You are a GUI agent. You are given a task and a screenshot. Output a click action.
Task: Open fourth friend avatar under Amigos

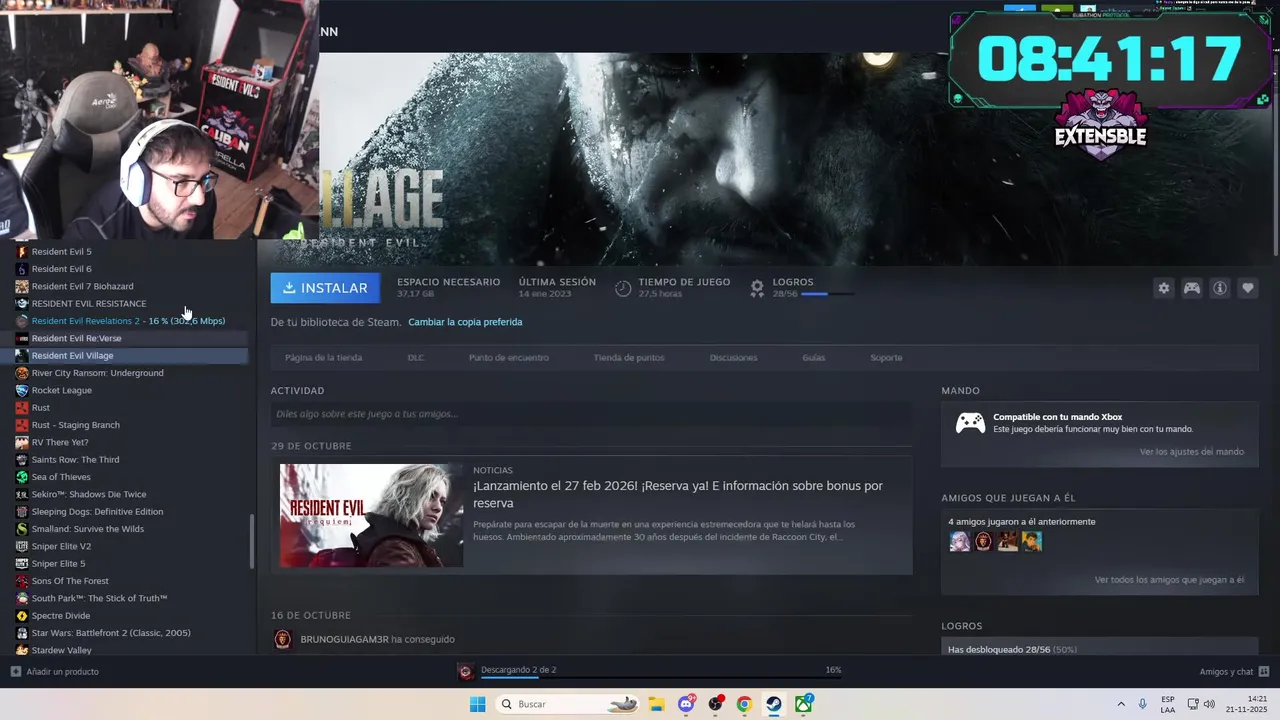tap(1032, 541)
